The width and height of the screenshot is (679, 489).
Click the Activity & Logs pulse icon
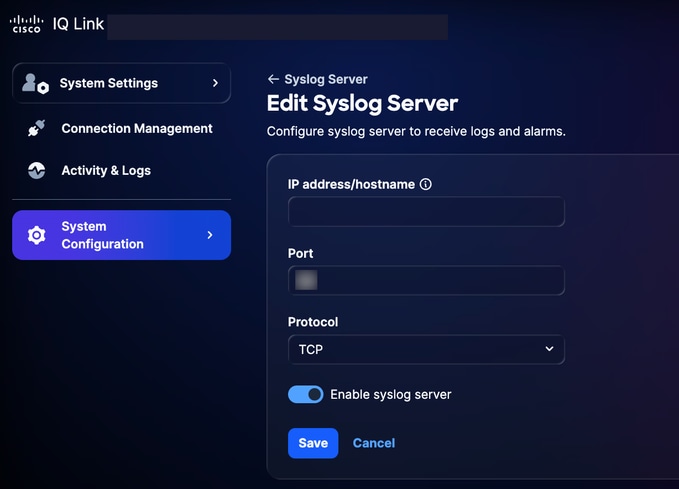tap(36, 170)
